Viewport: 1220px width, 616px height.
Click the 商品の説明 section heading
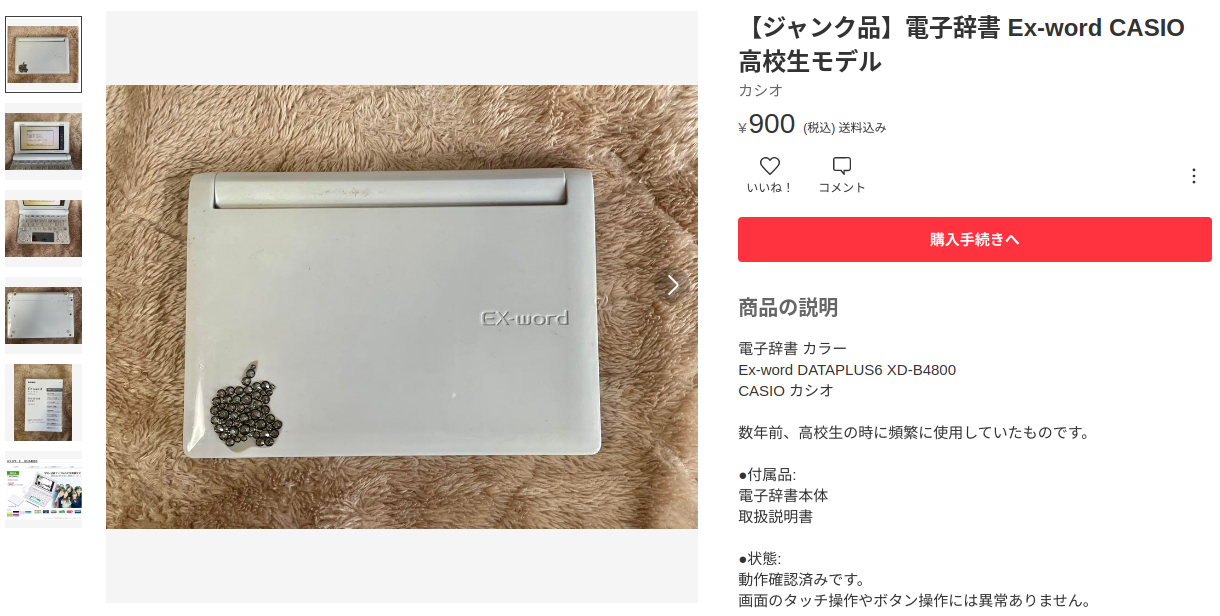[788, 307]
